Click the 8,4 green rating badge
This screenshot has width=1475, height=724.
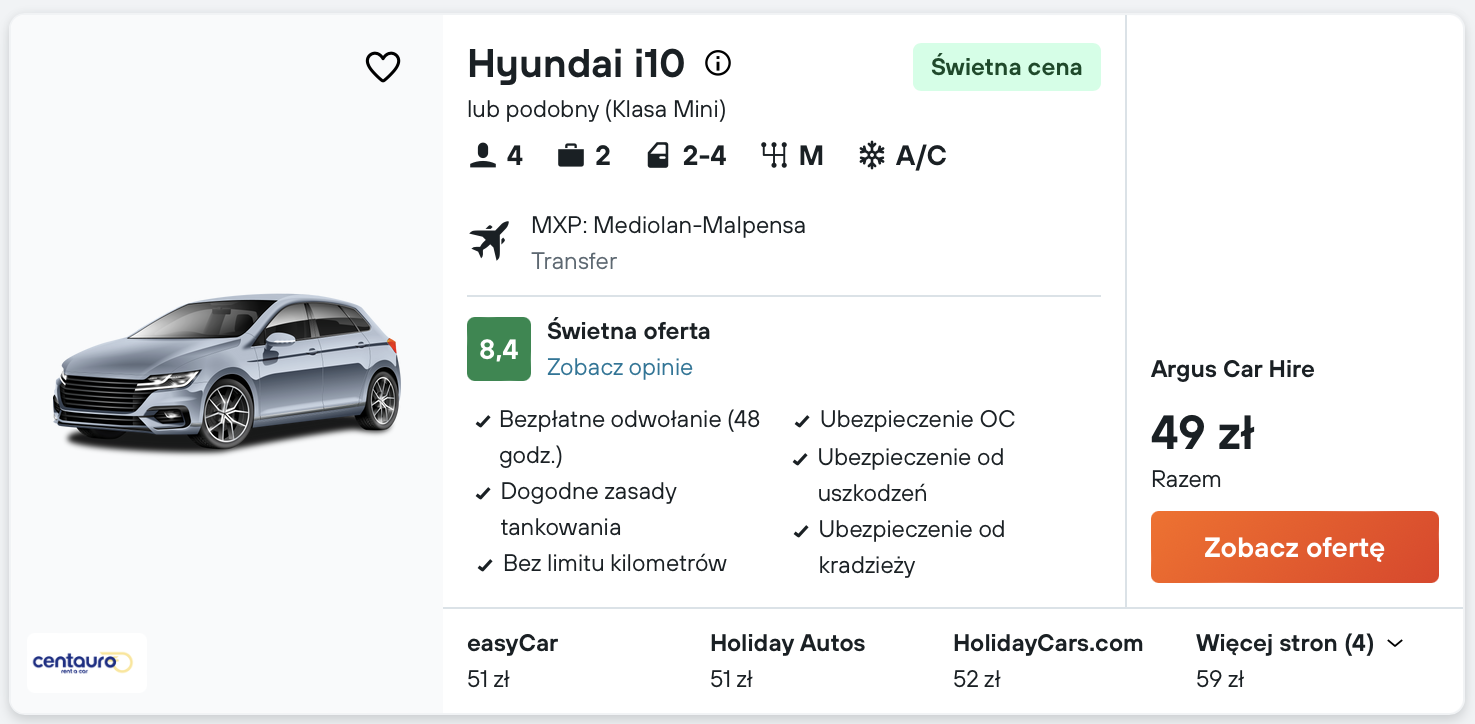coord(498,349)
